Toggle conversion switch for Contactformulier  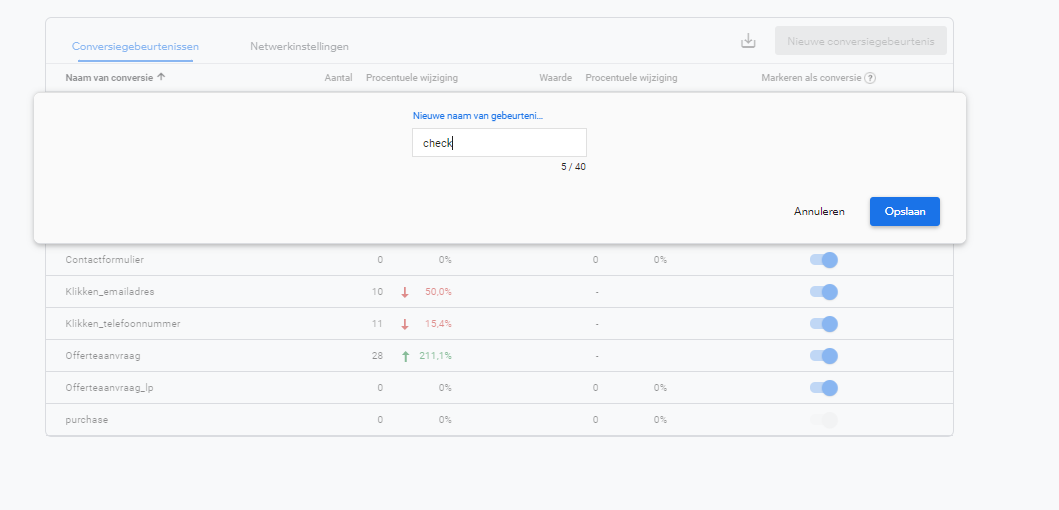[x=824, y=260]
